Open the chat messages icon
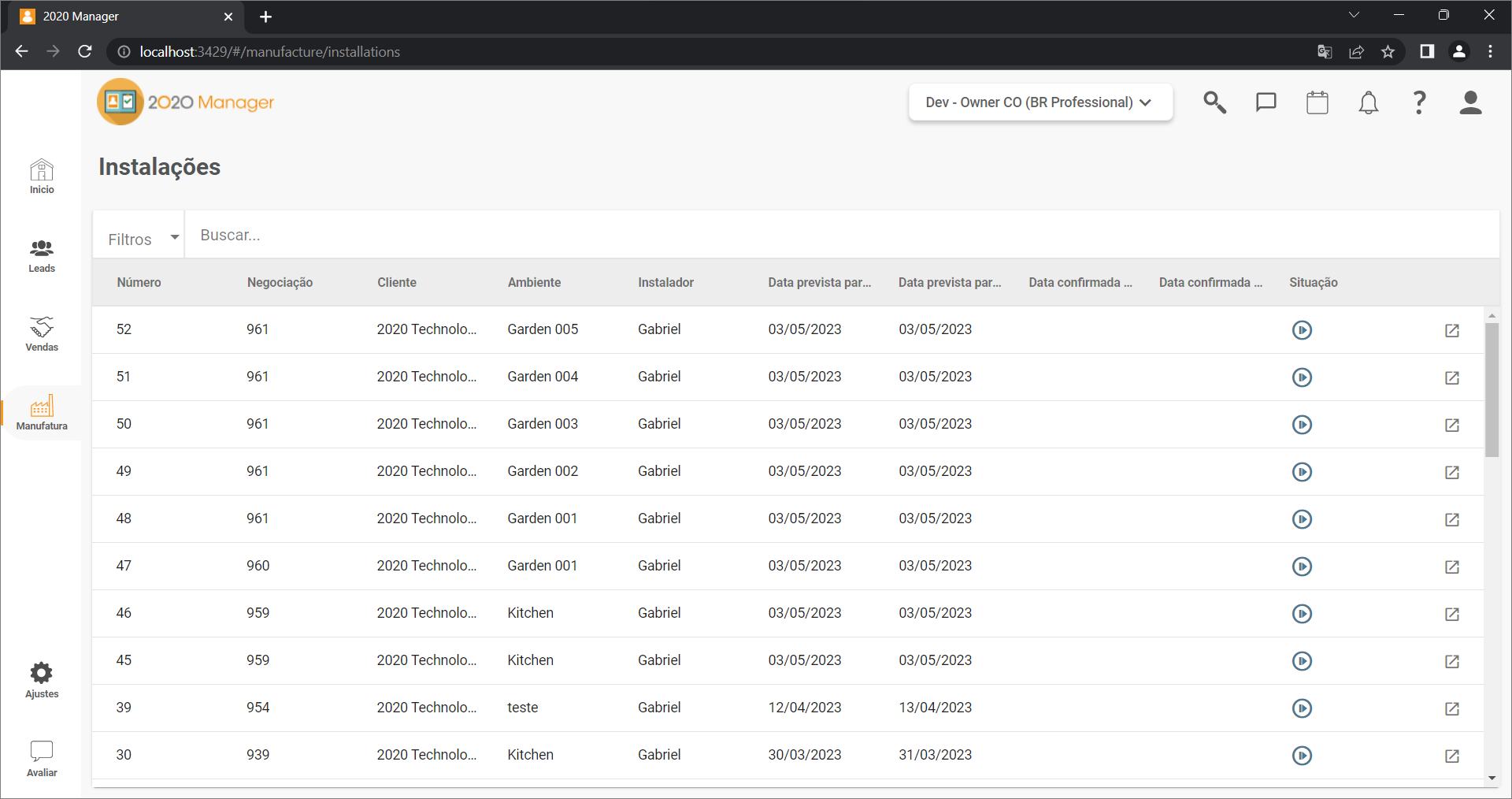The height and width of the screenshot is (799, 1512). pyautogui.click(x=1266, y=102)
